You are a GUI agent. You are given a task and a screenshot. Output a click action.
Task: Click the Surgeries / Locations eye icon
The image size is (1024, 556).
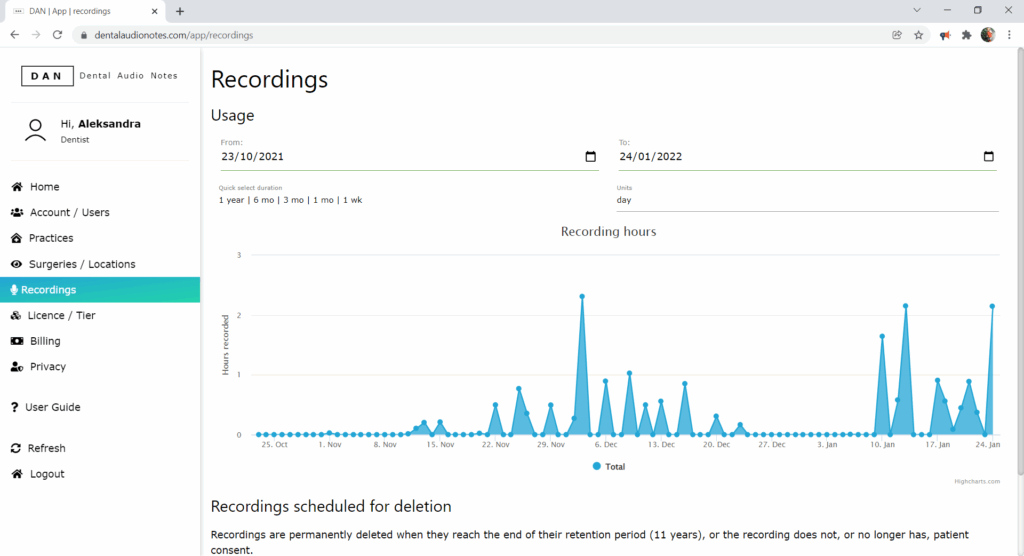point(17,264)
